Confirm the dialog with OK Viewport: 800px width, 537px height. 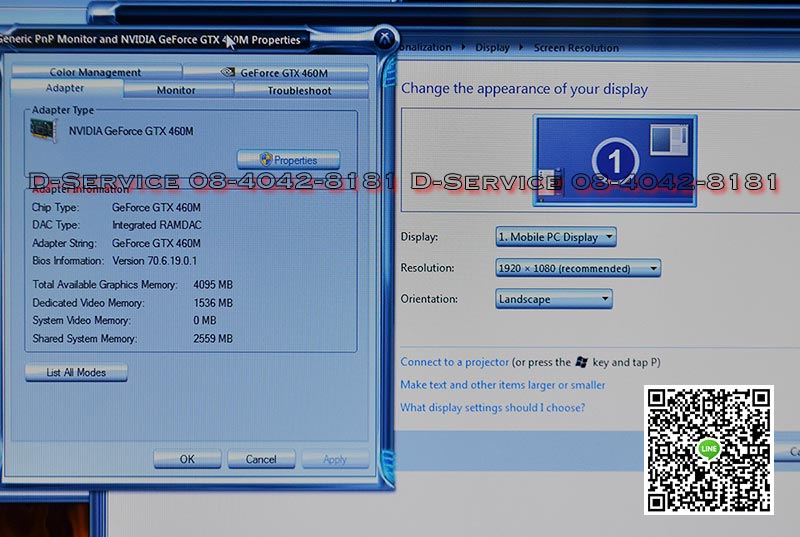pyautogui.click(x=187, y=459)
